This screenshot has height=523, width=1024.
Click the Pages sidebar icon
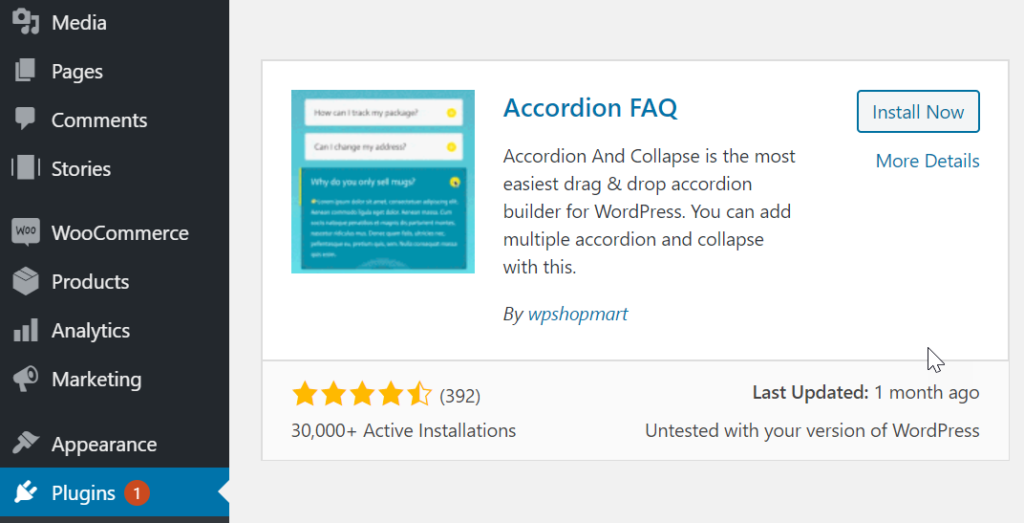pos(26,71)
